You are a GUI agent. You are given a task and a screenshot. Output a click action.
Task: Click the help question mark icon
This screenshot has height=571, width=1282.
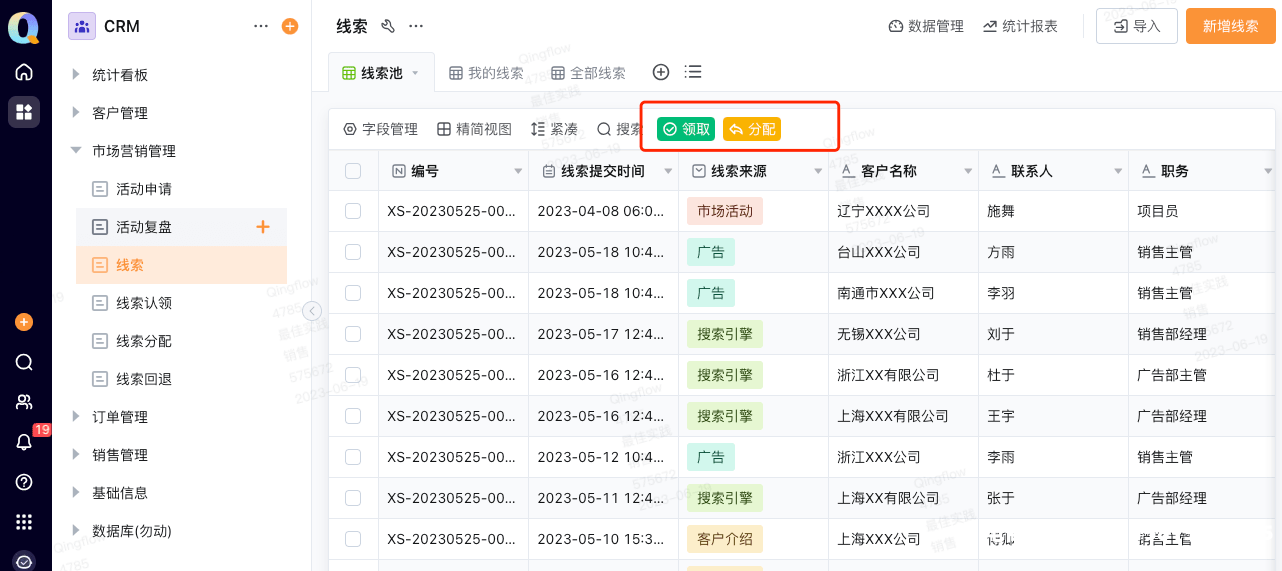(24, 482)
